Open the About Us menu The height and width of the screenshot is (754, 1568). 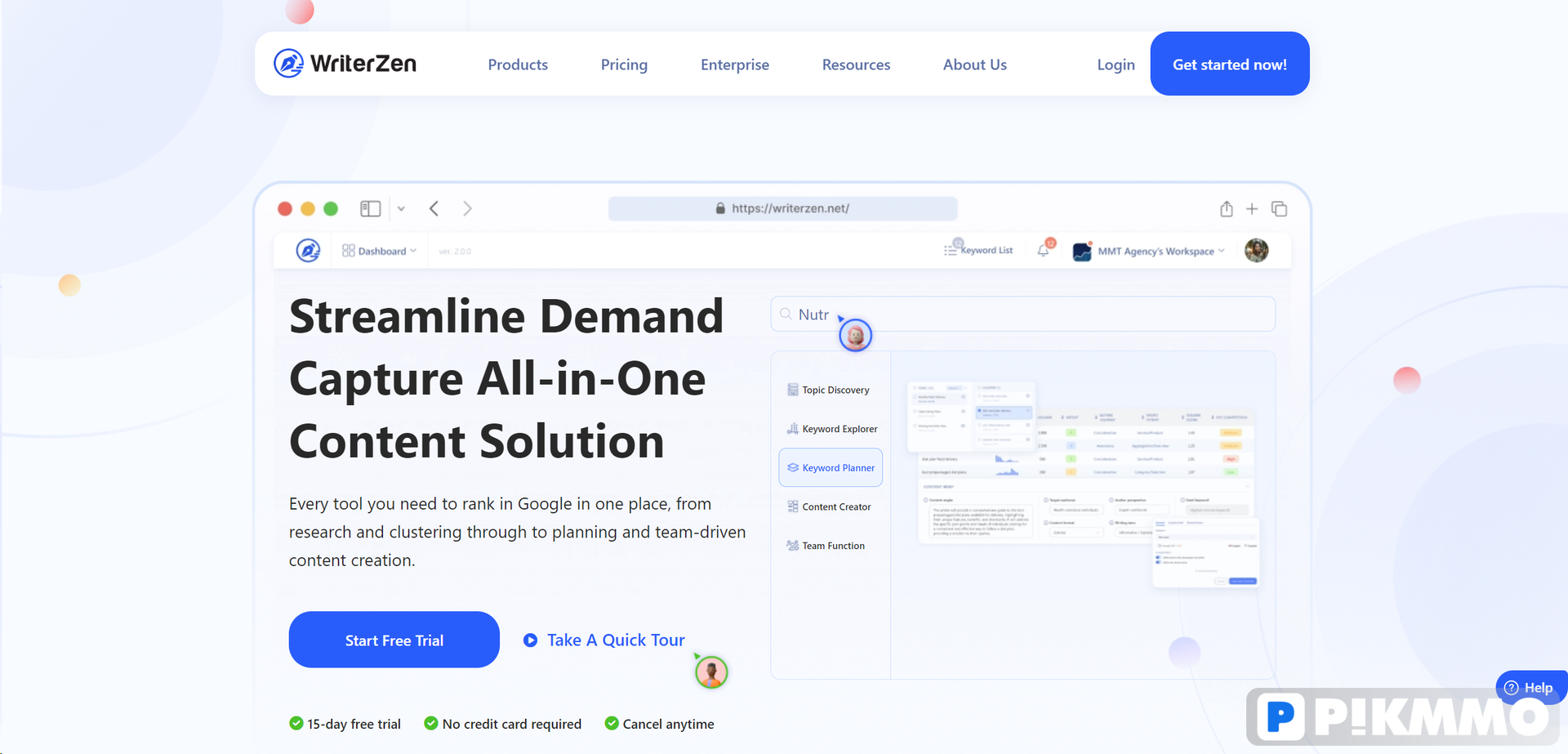click(975, 65)
